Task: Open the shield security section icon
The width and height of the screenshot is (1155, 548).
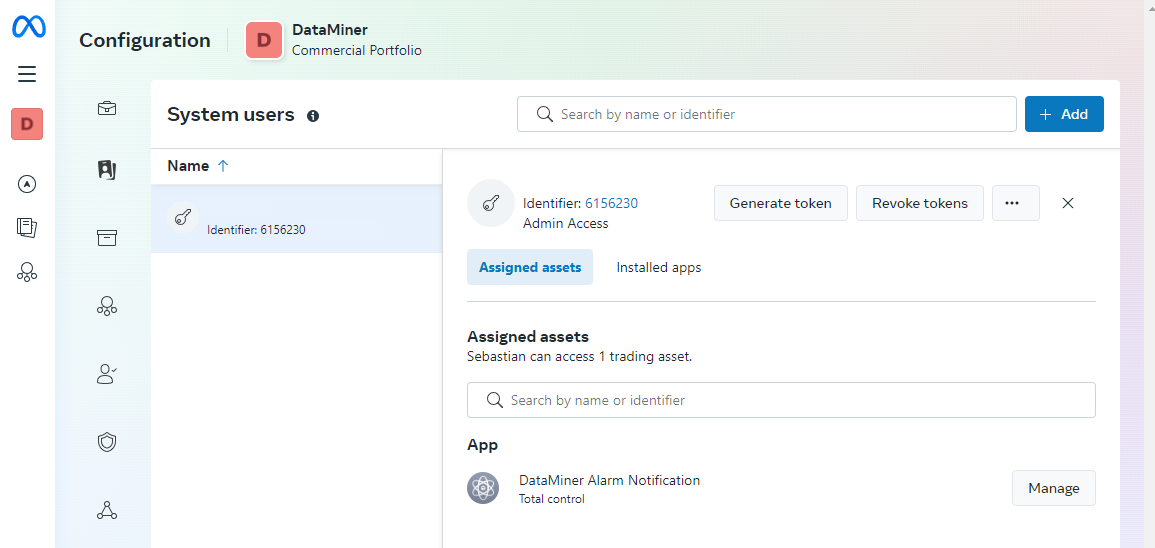Action: [107, 442]
